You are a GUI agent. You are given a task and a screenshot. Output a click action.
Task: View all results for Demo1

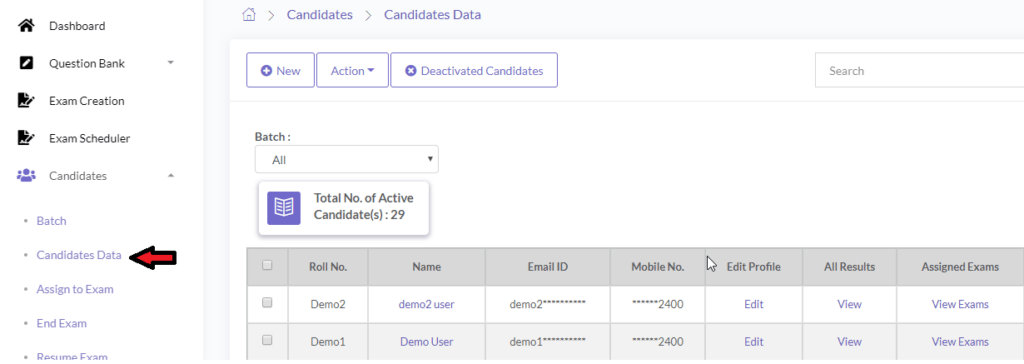[x=850, y=341]
